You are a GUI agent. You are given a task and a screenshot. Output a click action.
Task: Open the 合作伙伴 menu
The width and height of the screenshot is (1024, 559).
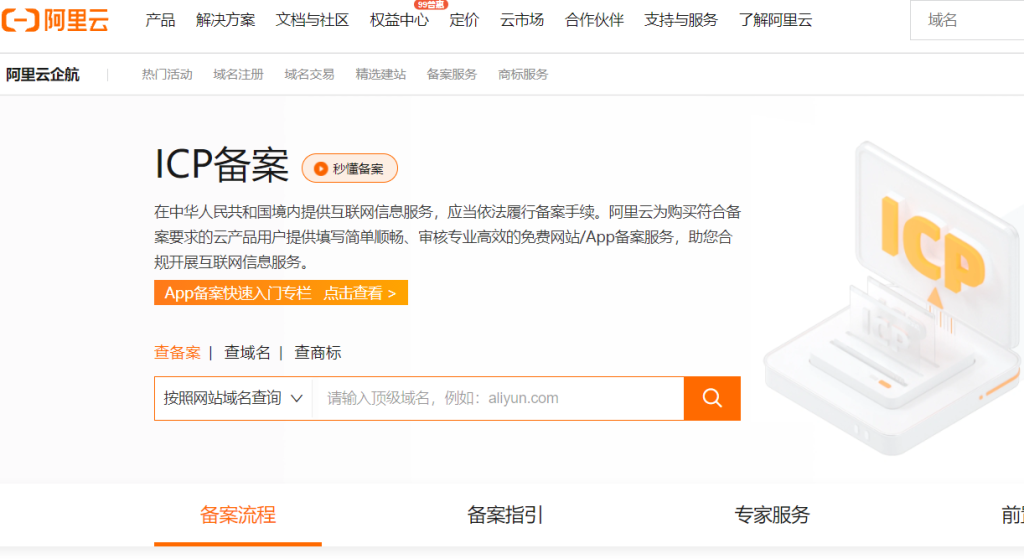click(x=594, y=20)
